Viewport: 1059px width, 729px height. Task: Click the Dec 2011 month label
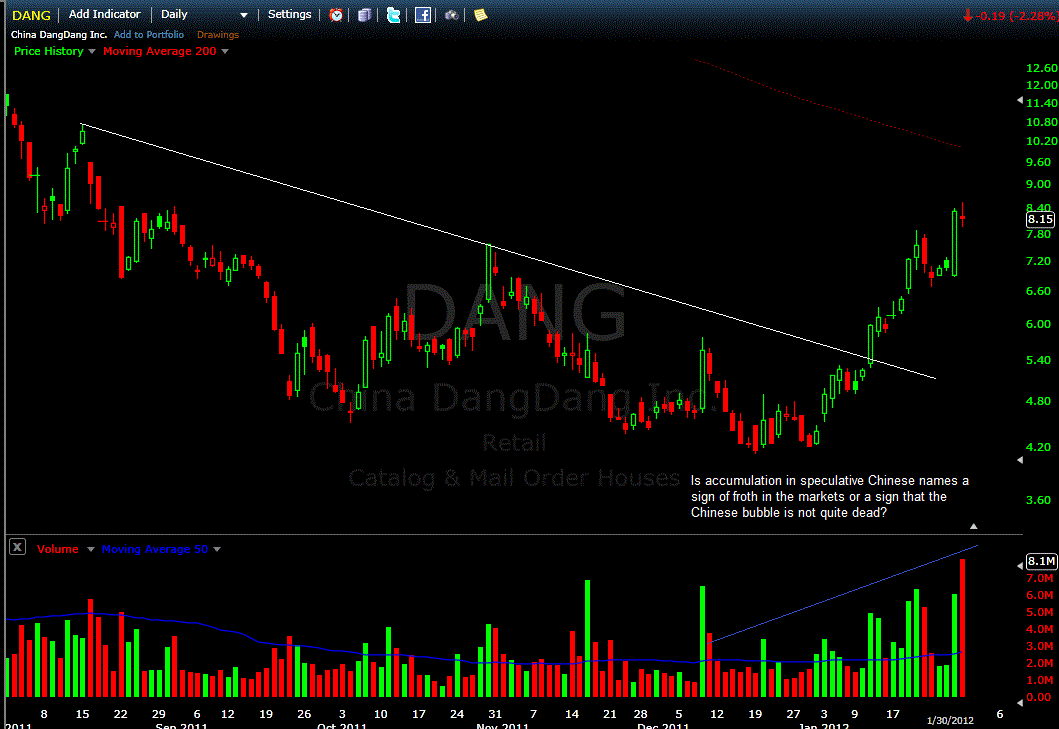(x=663, y=726)
